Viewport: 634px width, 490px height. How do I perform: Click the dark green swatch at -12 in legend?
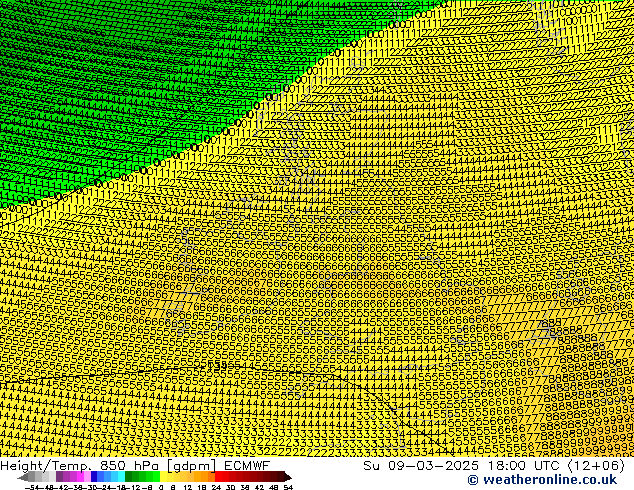(x=129, y=476)
